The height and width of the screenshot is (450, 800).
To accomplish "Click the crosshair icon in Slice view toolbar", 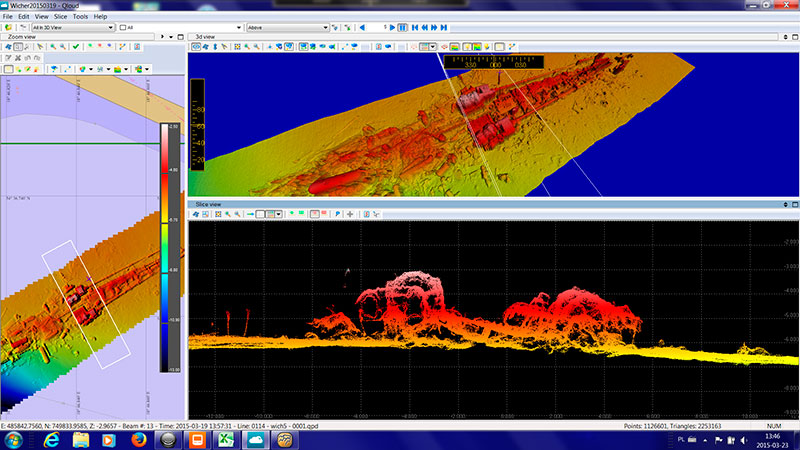I will tap(349, 214).
